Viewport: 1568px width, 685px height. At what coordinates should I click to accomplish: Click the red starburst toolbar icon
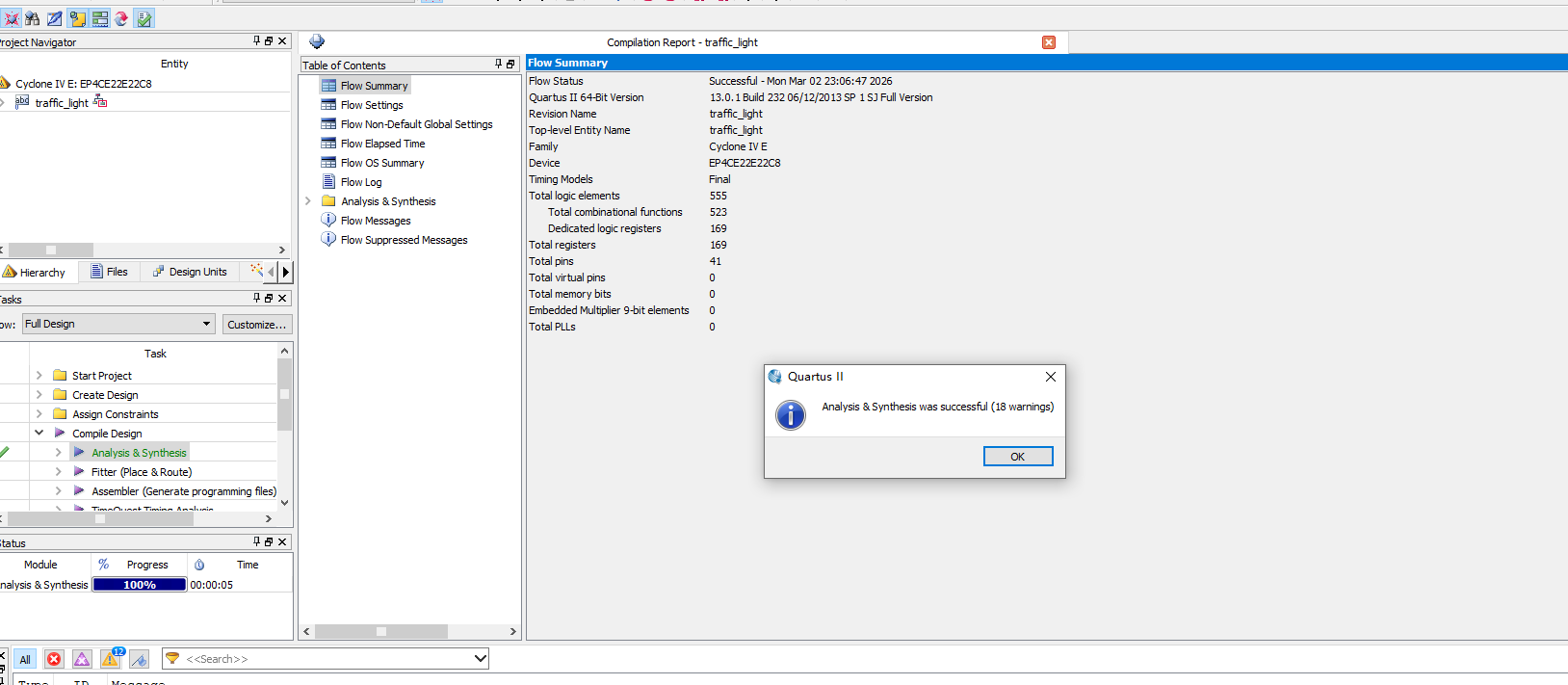click(11, 18)
